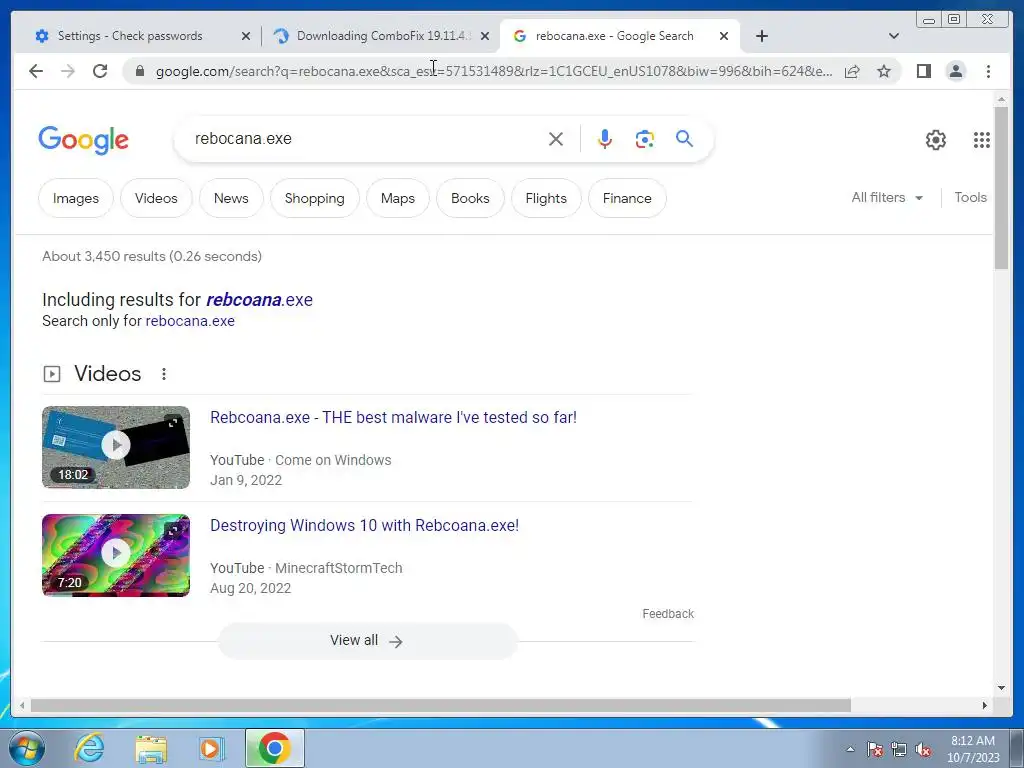Click the horizontal scrollbar right arrow
1024x768 pixels.
point(985,705)
